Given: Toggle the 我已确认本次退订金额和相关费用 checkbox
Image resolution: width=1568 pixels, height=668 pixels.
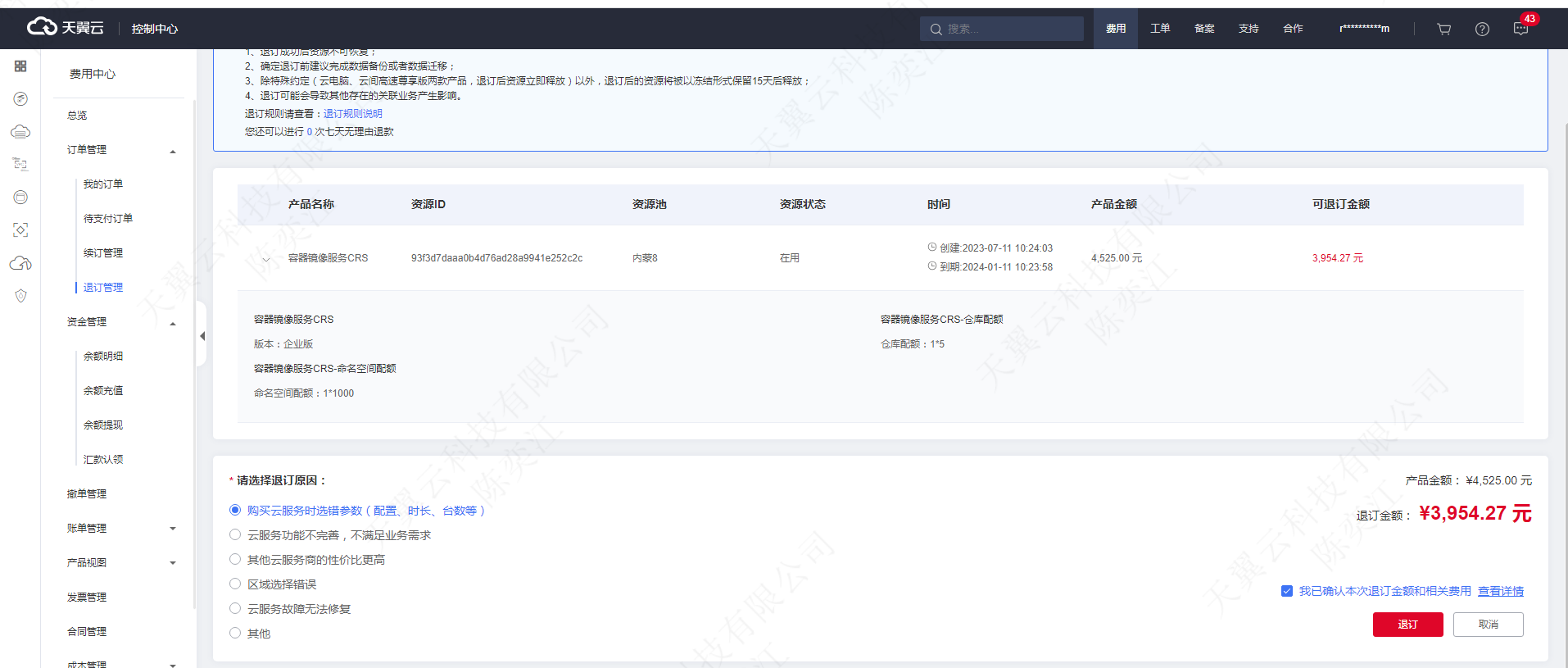Looking at the screenshot, I should 1286,591.
